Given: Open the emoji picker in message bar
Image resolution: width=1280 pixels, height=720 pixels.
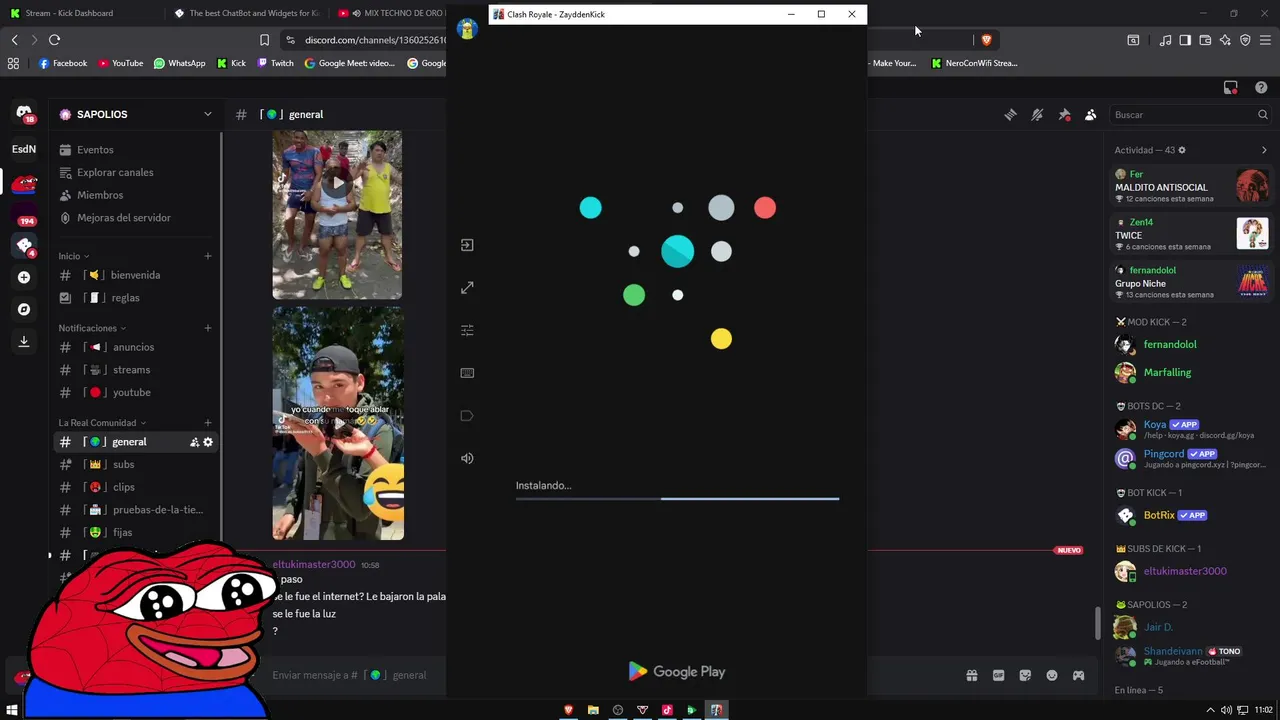Looking at the screenshot, I should coord(1052,675).
